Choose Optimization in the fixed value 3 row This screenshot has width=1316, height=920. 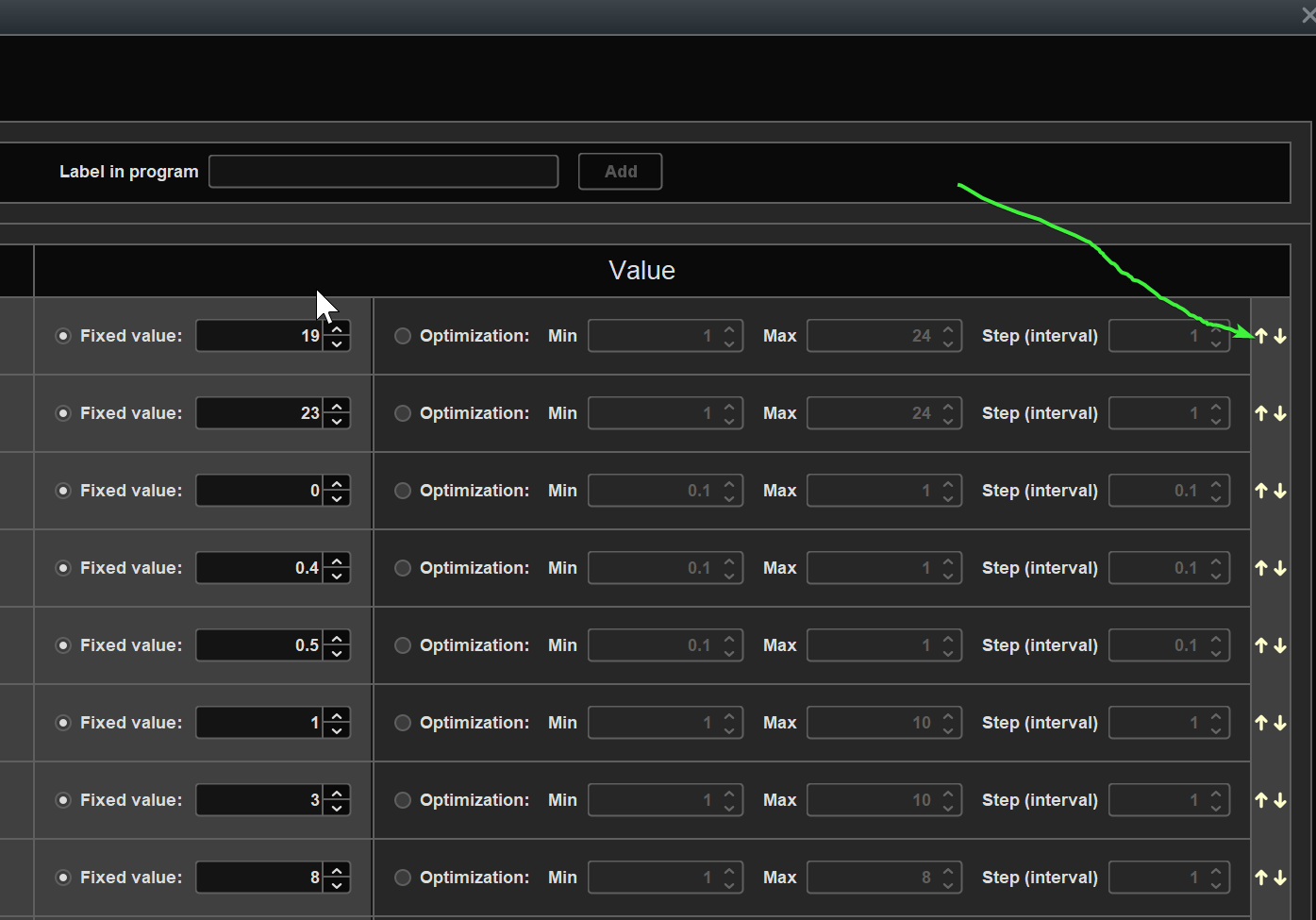(403, 800)
